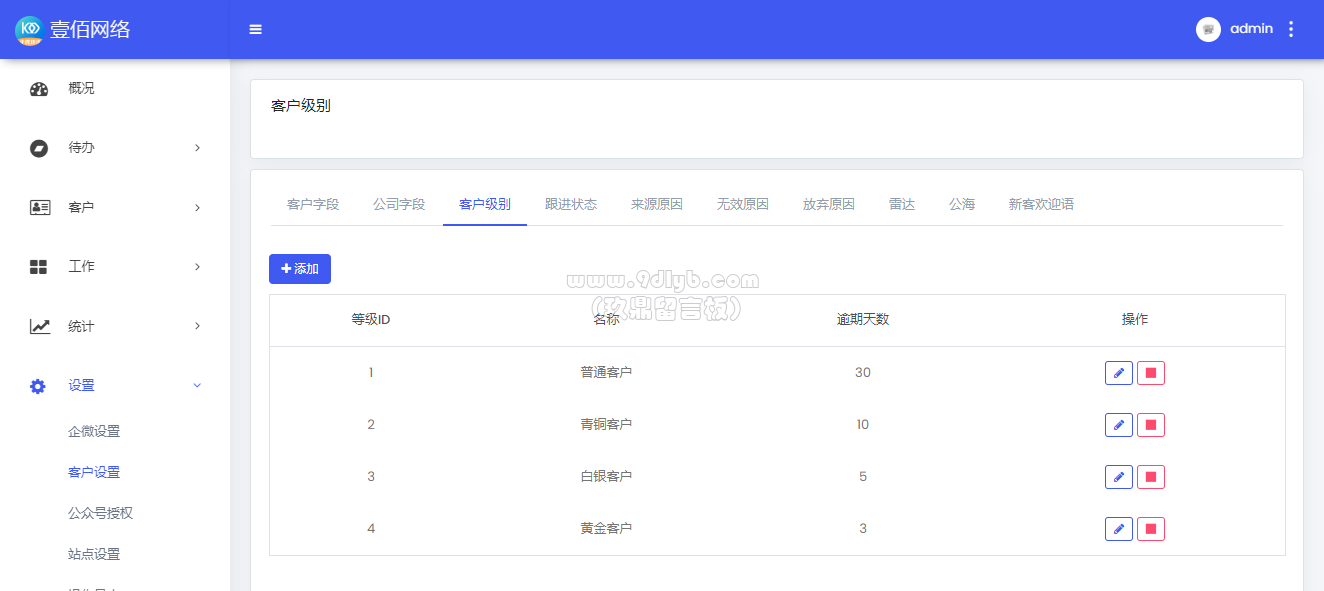The height and width of the screenshot is (591, 1324).
Task: Click the 逾期天数 column header
Action: click(863, 320)
